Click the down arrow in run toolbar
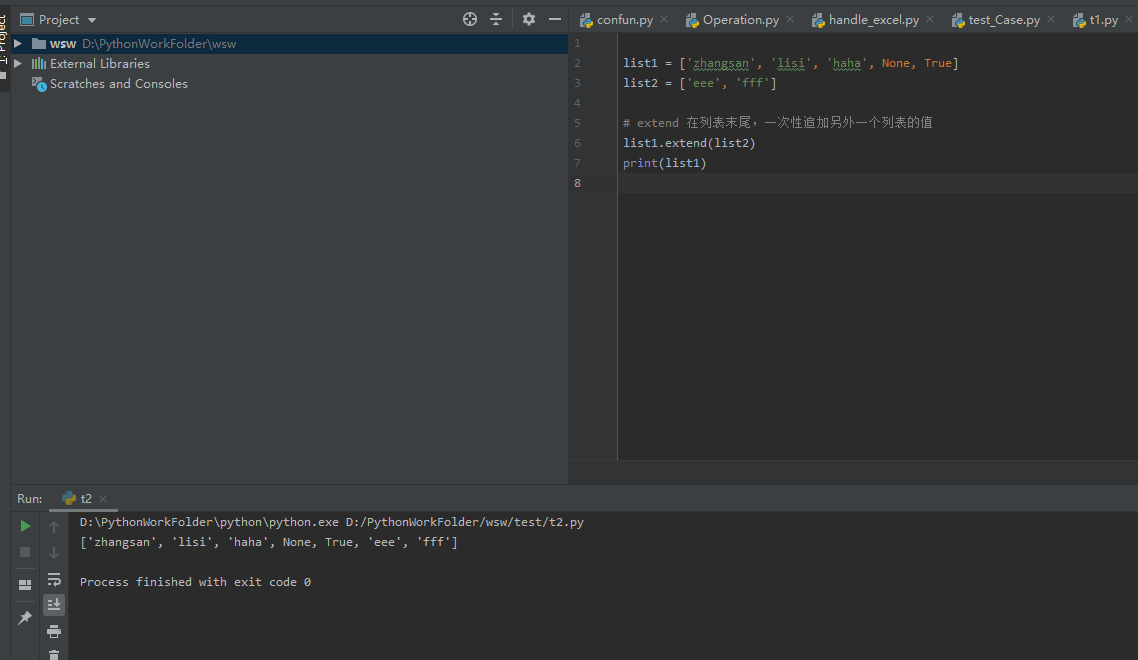The width and height of the screenshot is (1138, 660). (54, 553)
